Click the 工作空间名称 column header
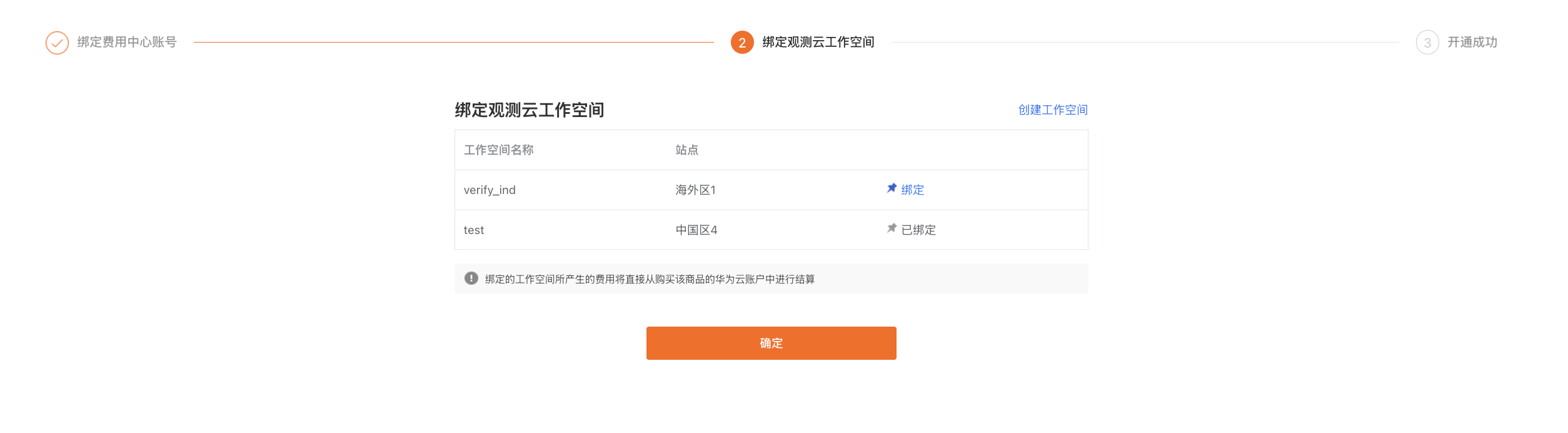The height and width of the screenshot is (433, 1568). (498, 150)
